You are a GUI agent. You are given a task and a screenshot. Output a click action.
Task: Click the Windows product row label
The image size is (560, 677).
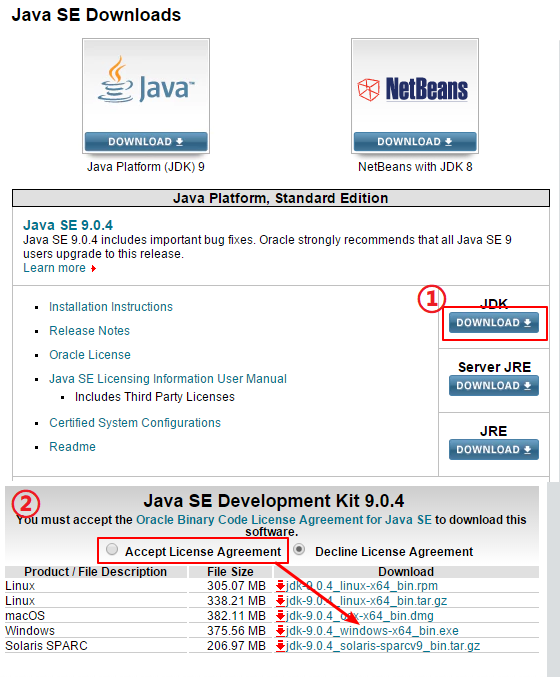click(x=30, y=631)
